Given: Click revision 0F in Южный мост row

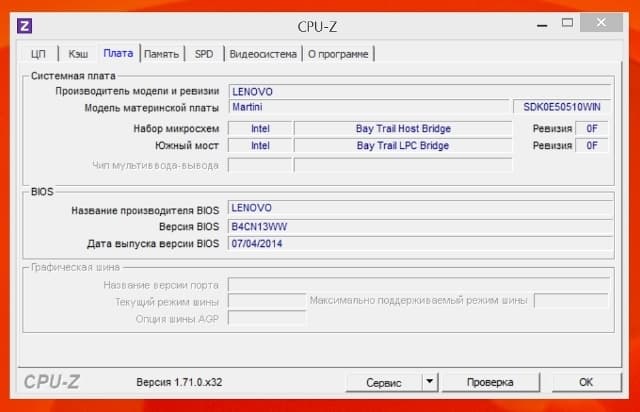Looking at the screenshot, I should point(592,146).
